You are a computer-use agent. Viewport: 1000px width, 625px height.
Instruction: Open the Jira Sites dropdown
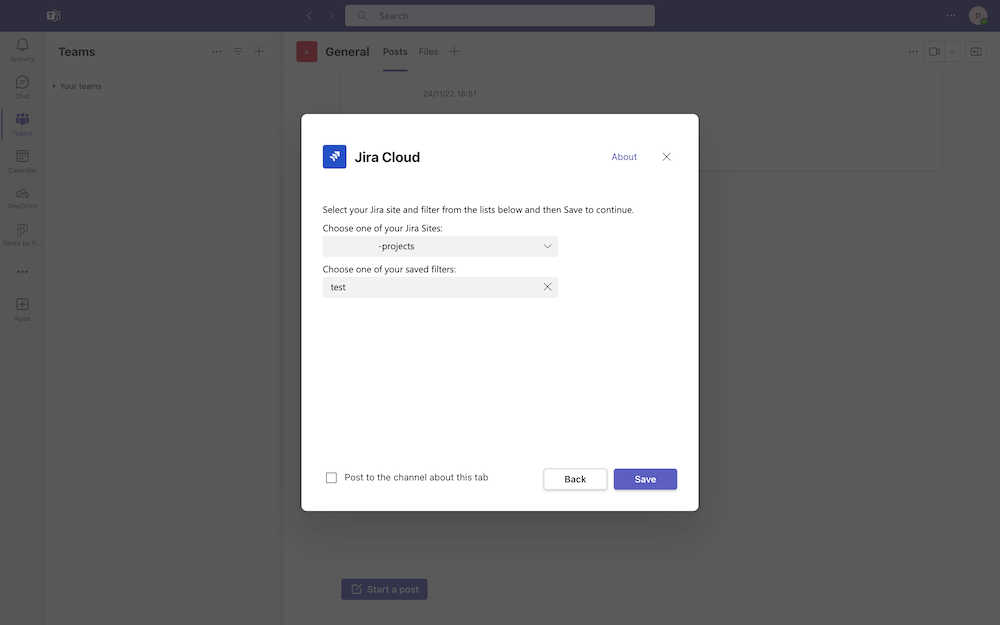coord(440,246)
